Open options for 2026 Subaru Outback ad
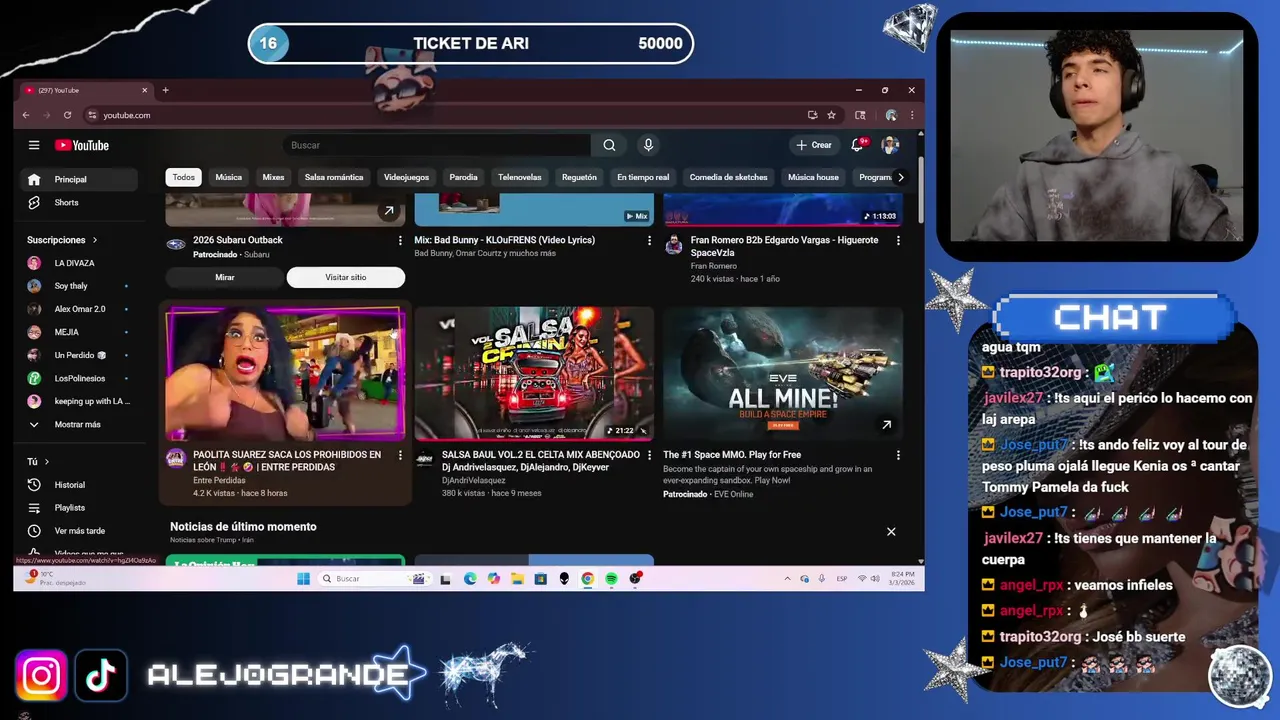Viewport: 1280px width, 720px height. (x=400, y=241)
